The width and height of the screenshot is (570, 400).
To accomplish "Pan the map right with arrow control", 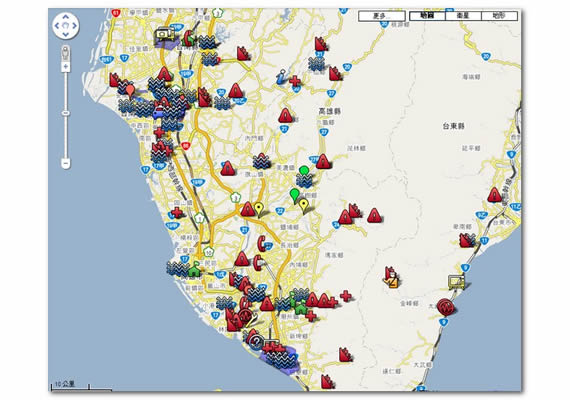I will [x=75, y=26].
